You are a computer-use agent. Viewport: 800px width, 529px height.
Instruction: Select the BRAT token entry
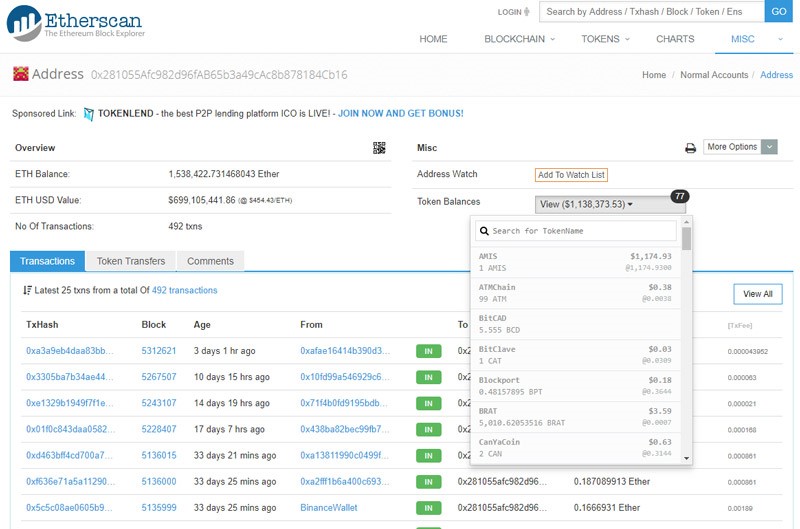pos(576,417)
